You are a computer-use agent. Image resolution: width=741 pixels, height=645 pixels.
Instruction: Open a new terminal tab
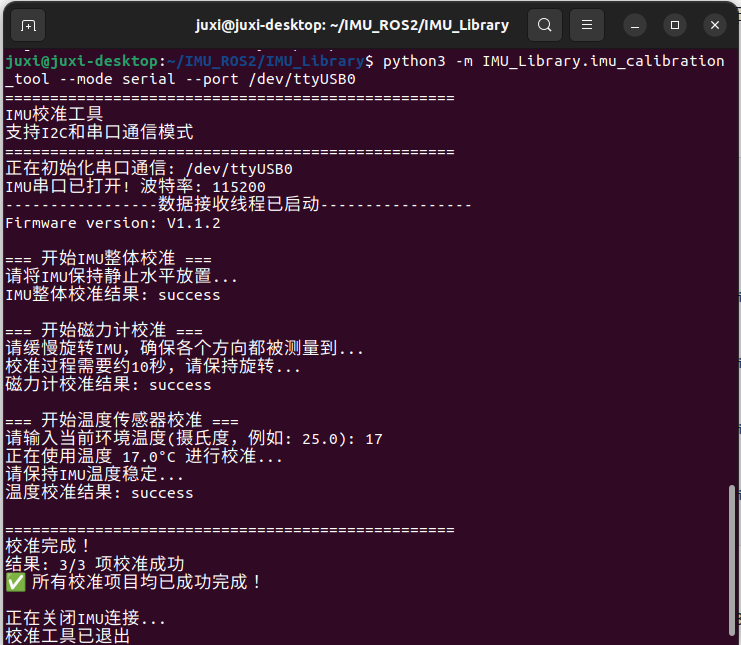point(28,25)
